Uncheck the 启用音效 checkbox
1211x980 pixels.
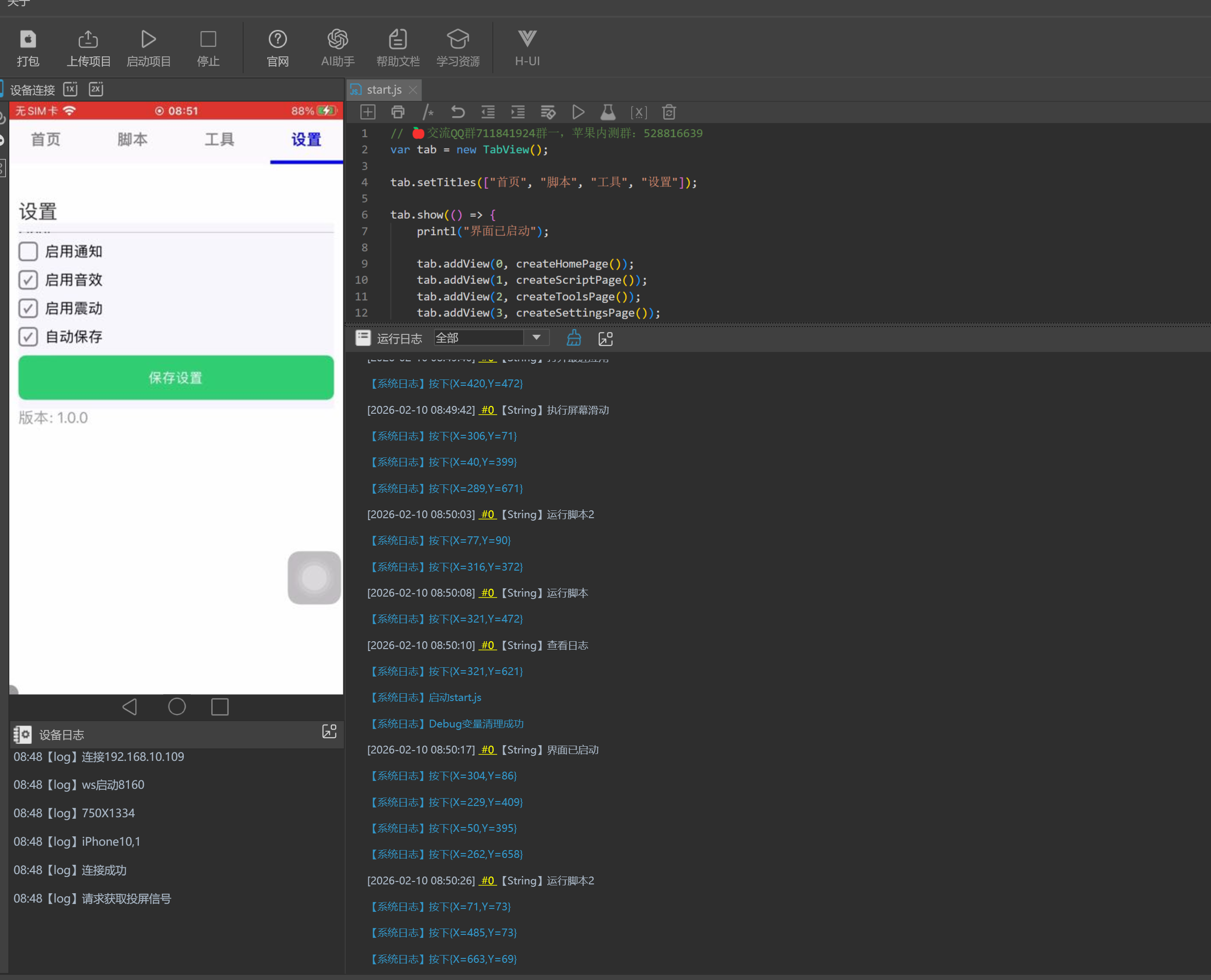(x=28, y=280)
